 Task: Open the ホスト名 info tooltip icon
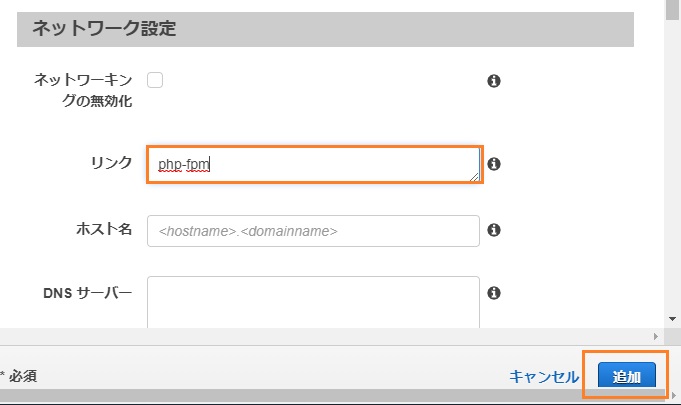(x=494, y=230)
